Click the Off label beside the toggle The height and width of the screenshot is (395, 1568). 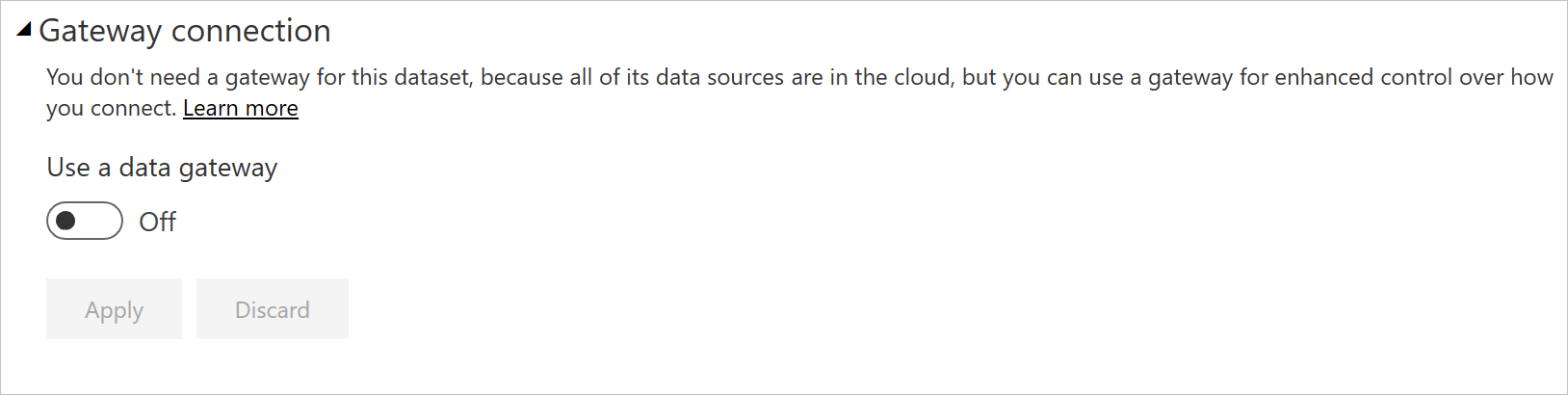click(x=157, y=222)
